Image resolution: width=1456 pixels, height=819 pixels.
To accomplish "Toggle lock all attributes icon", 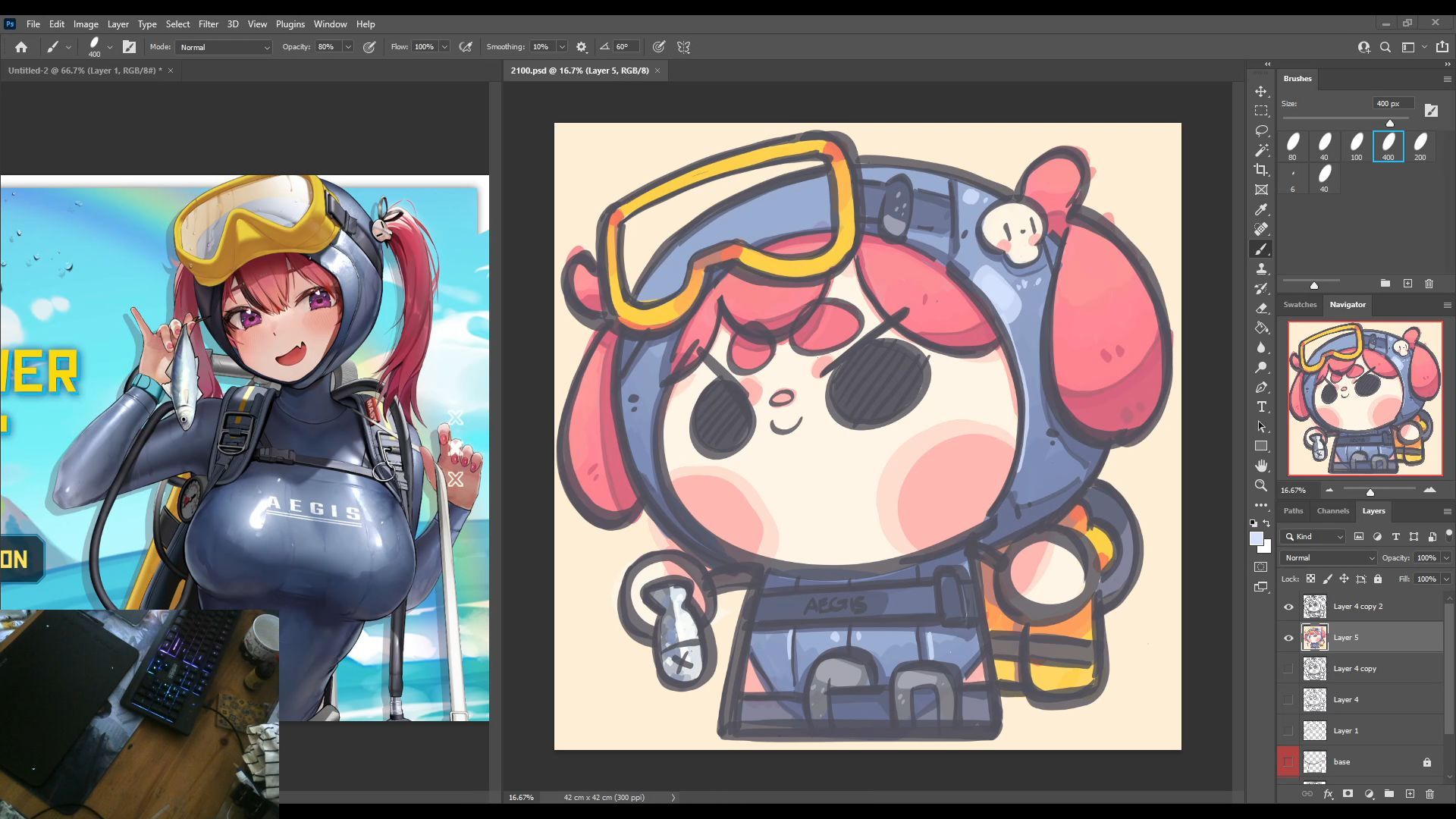I will [1378, 579].
